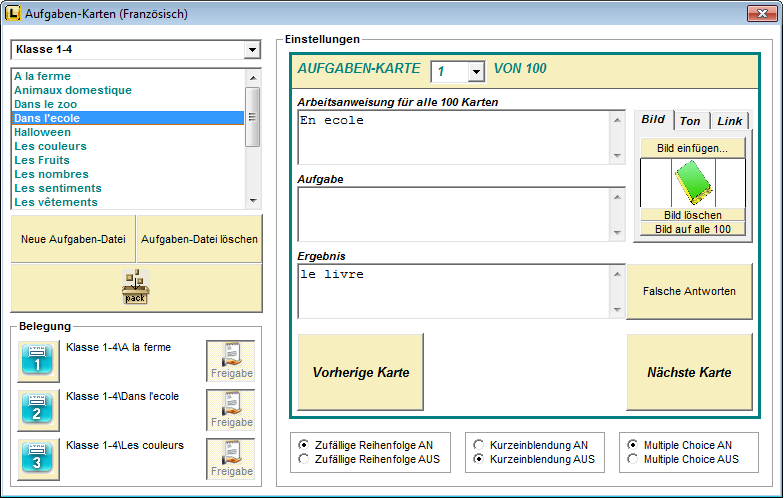Screen dimensions: 784x498
Task: Click the pack box icon button
Action: point(136,289)
